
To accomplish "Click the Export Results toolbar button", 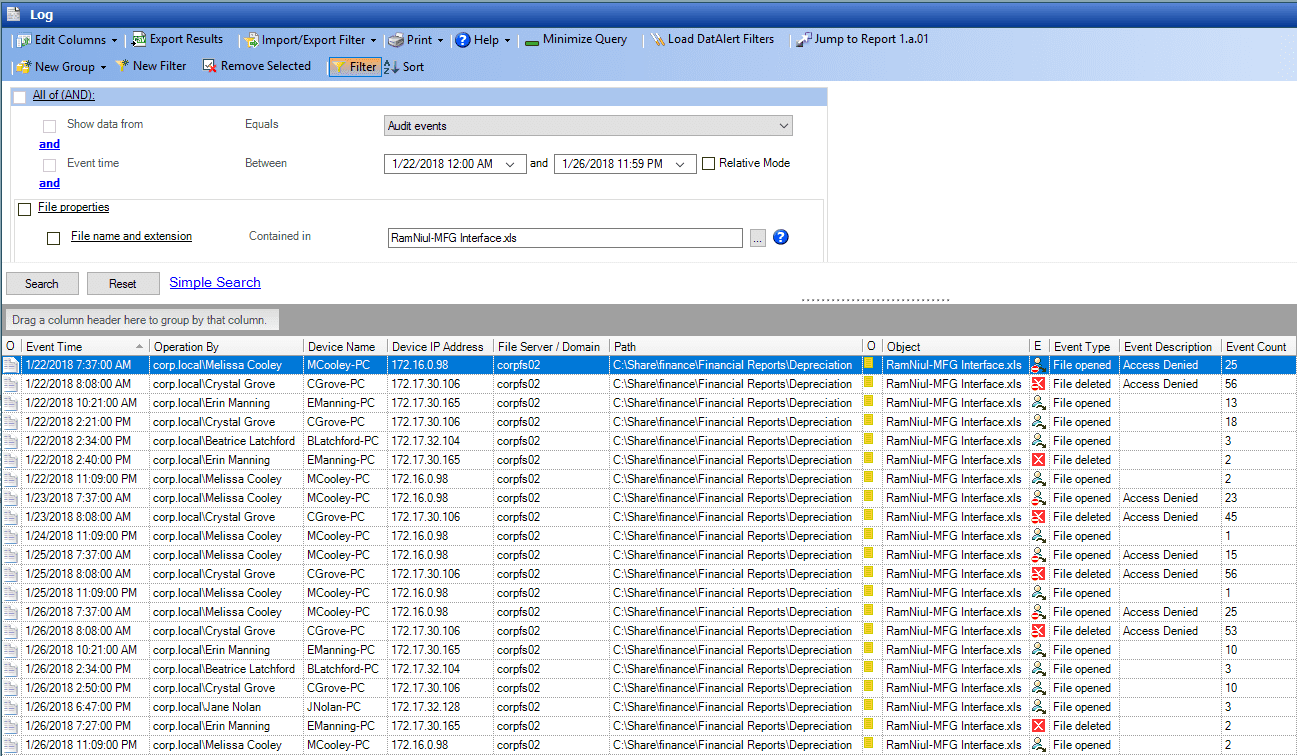I will (x=178, y=40).
